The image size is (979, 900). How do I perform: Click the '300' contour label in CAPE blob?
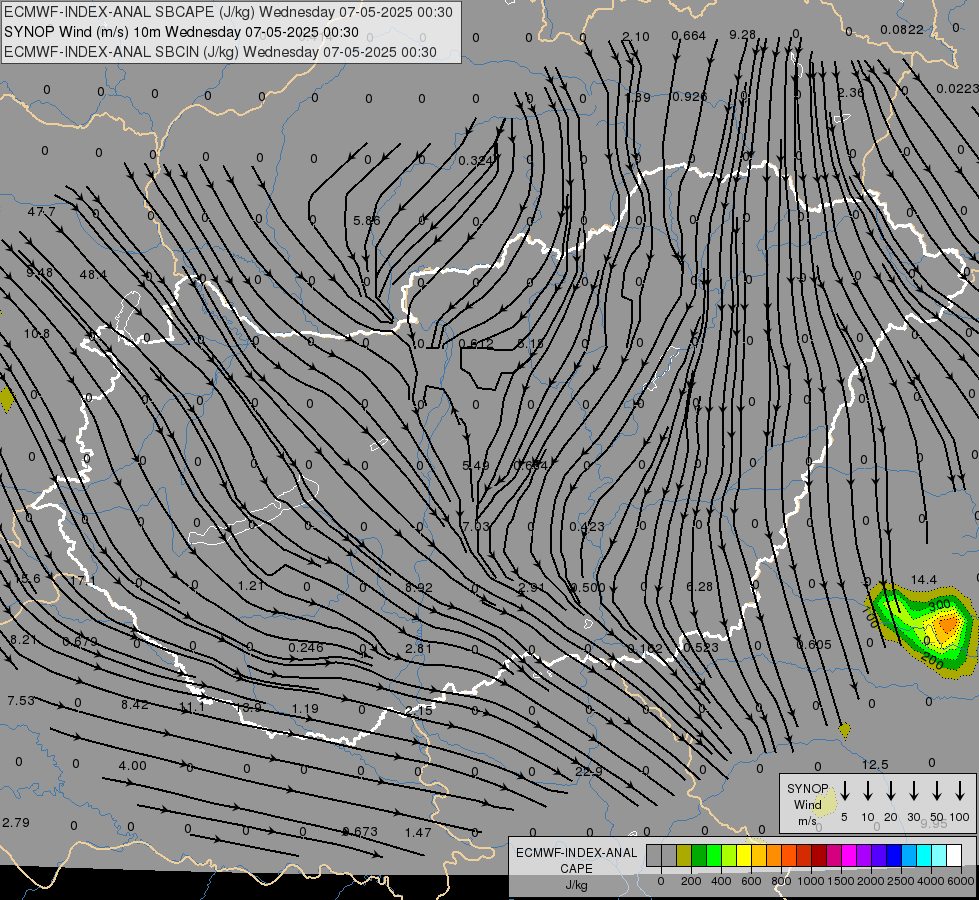pos(939,605)
